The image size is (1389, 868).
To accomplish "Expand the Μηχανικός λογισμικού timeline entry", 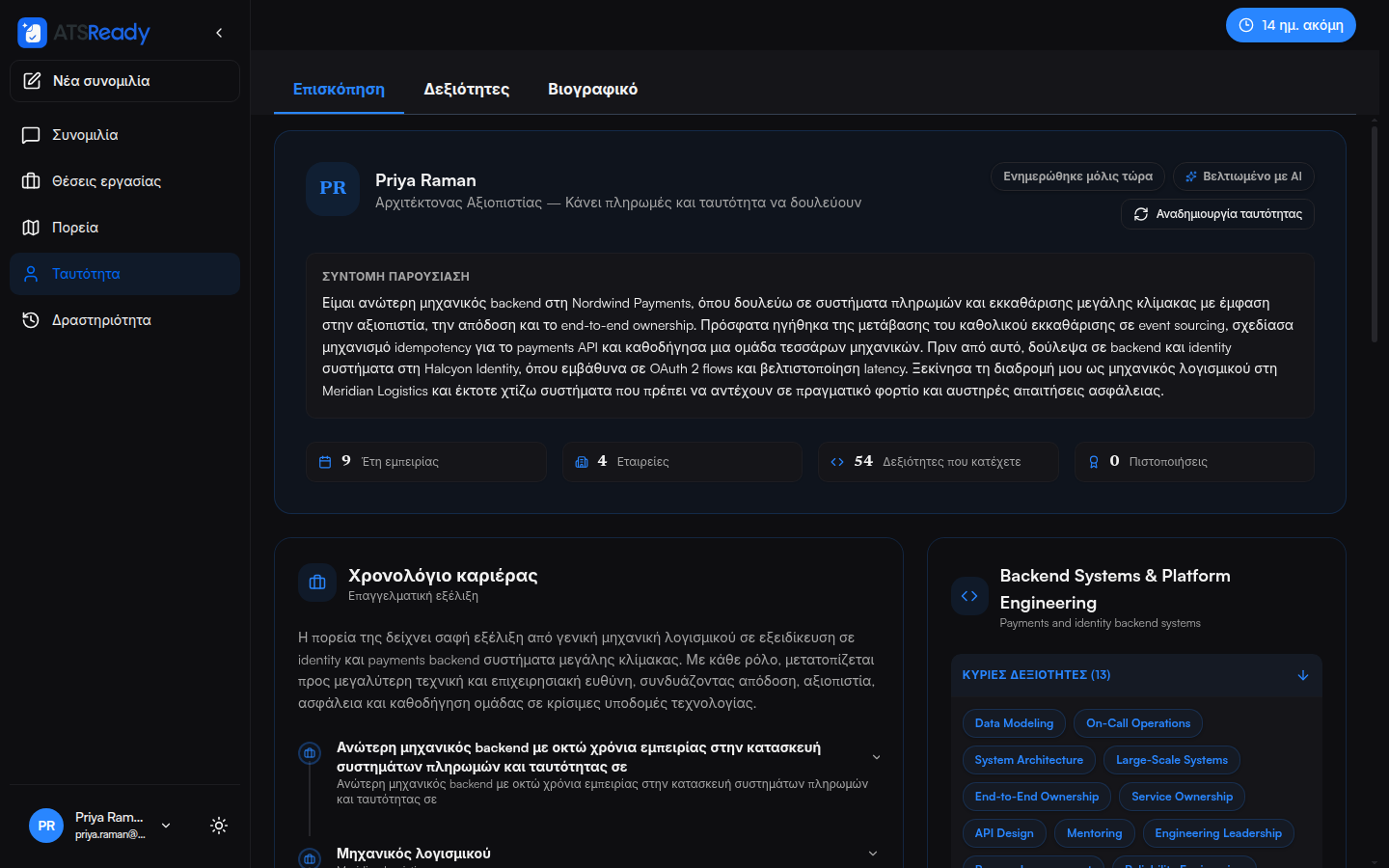I will tap(873, 854).
